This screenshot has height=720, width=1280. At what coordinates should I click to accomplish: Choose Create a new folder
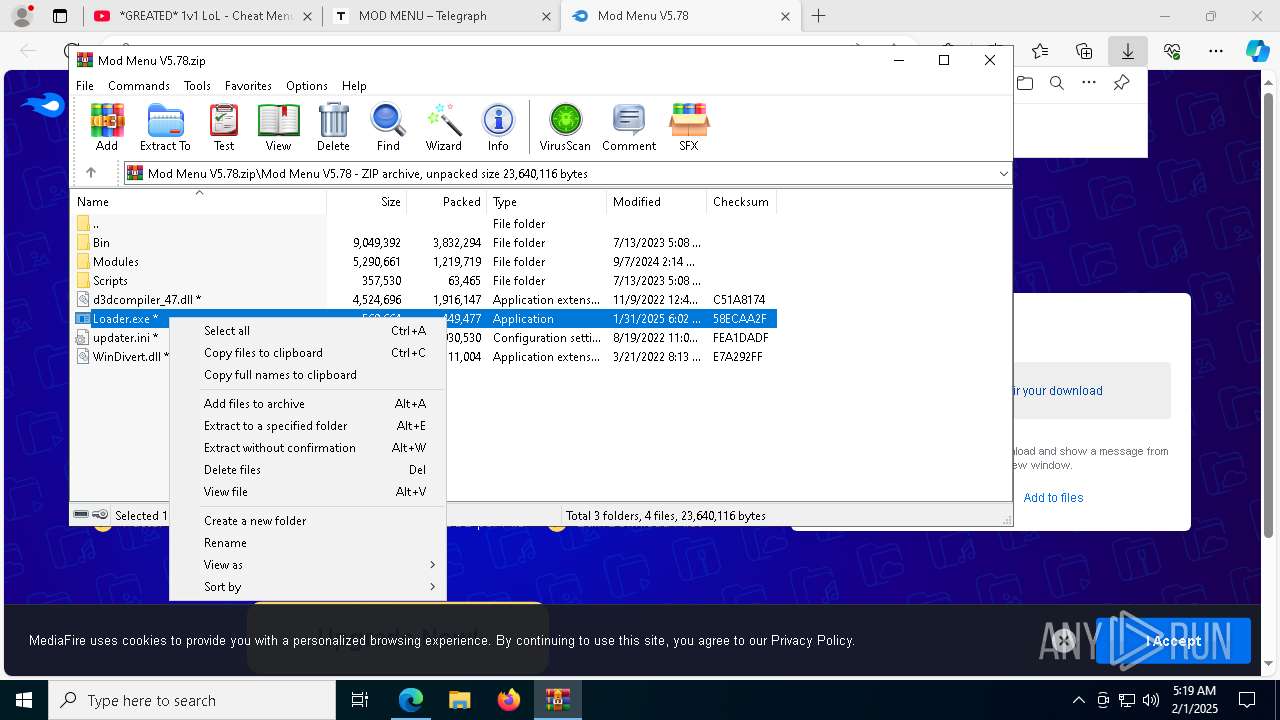tap(308, 521)
